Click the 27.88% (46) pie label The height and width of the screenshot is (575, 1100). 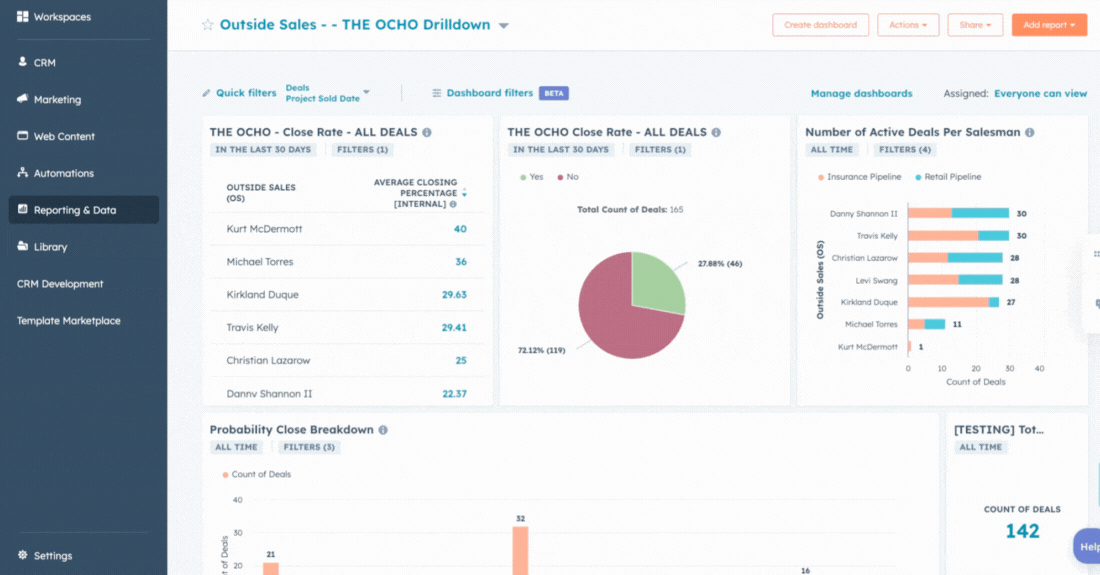click(x=720, y=264)
